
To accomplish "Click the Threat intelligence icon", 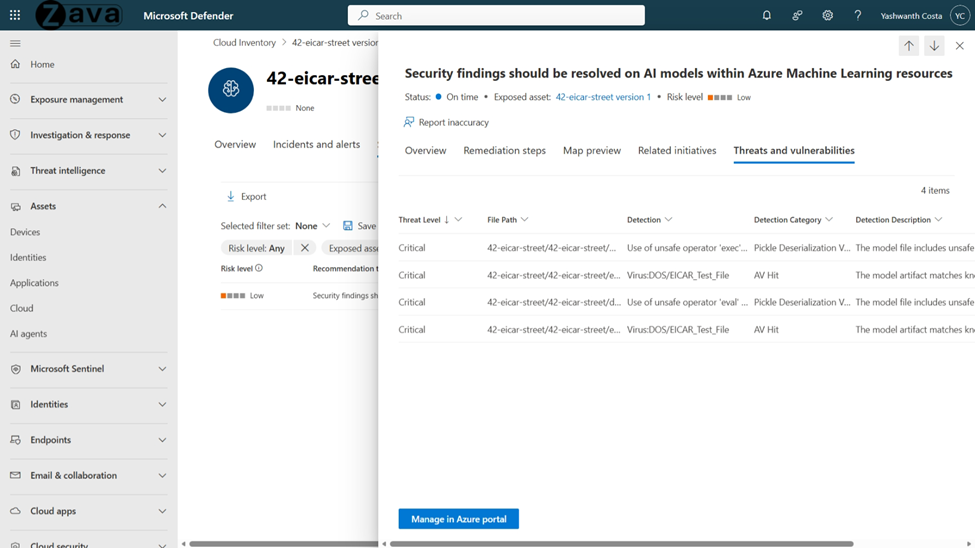I will pos(16,170).
